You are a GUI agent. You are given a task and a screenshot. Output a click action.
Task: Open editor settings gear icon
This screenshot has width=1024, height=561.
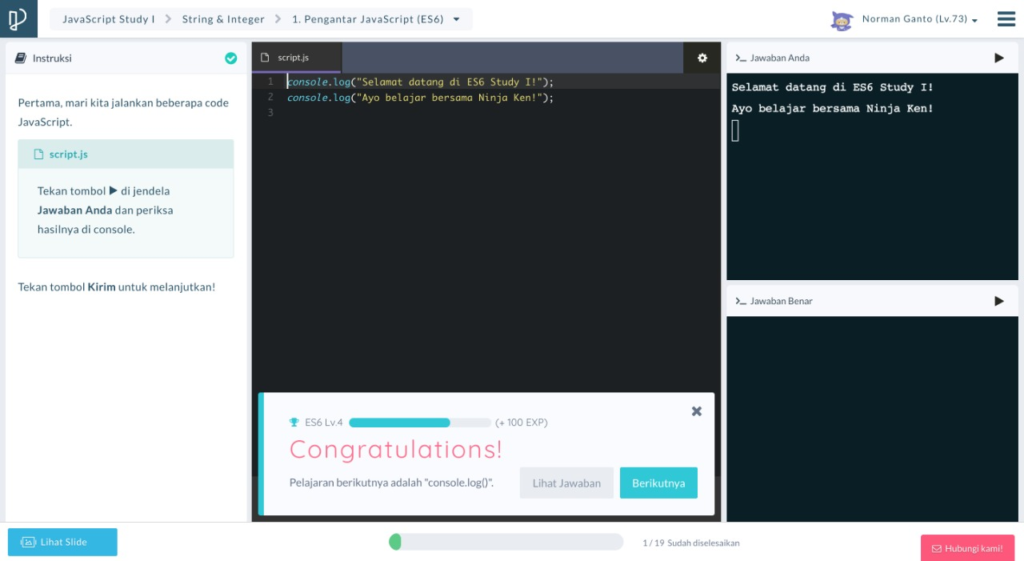pos(702,58)
